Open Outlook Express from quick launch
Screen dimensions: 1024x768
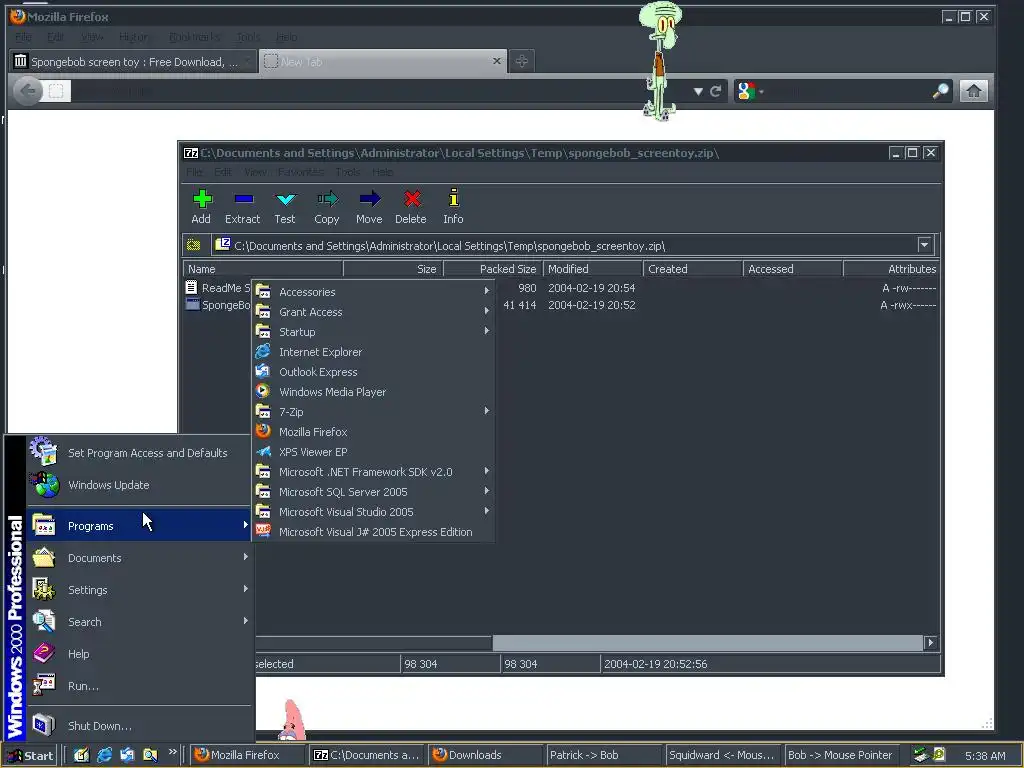127,755
